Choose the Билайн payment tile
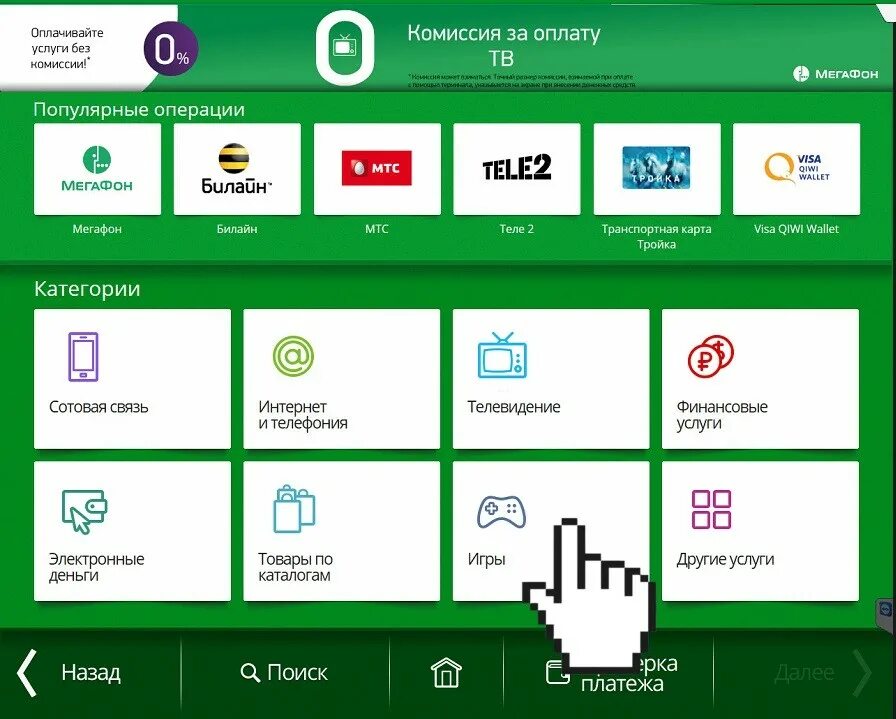The image size is (896, 719). click(x=237, y=169)
